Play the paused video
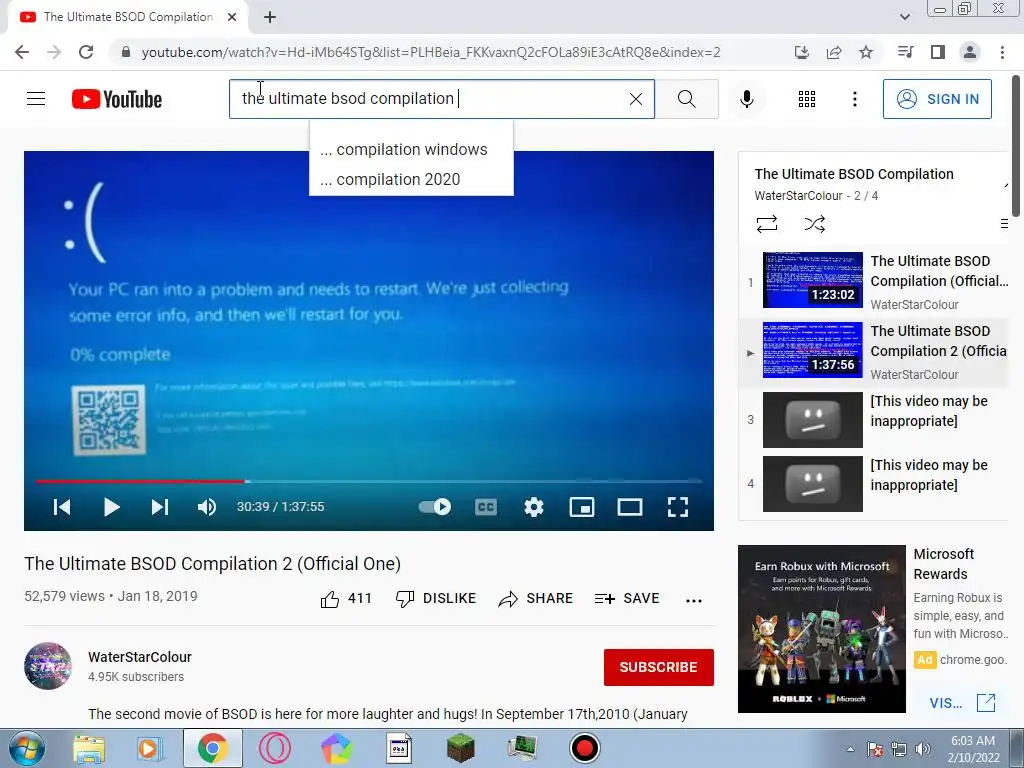Viewport: 1024px width, 768px height. (x=111, y=507)
